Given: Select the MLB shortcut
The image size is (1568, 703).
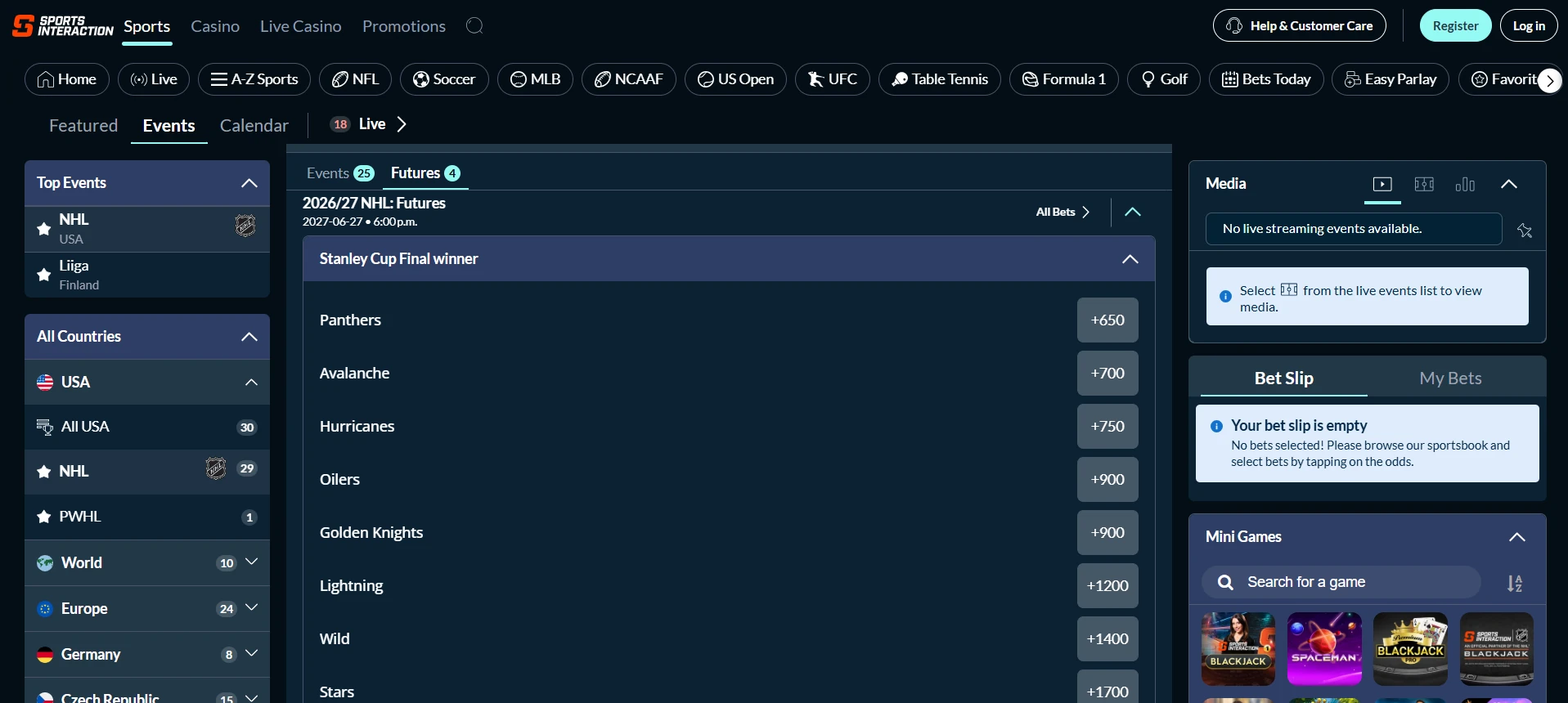Looking at the screenshot, I should pos(535,79).
